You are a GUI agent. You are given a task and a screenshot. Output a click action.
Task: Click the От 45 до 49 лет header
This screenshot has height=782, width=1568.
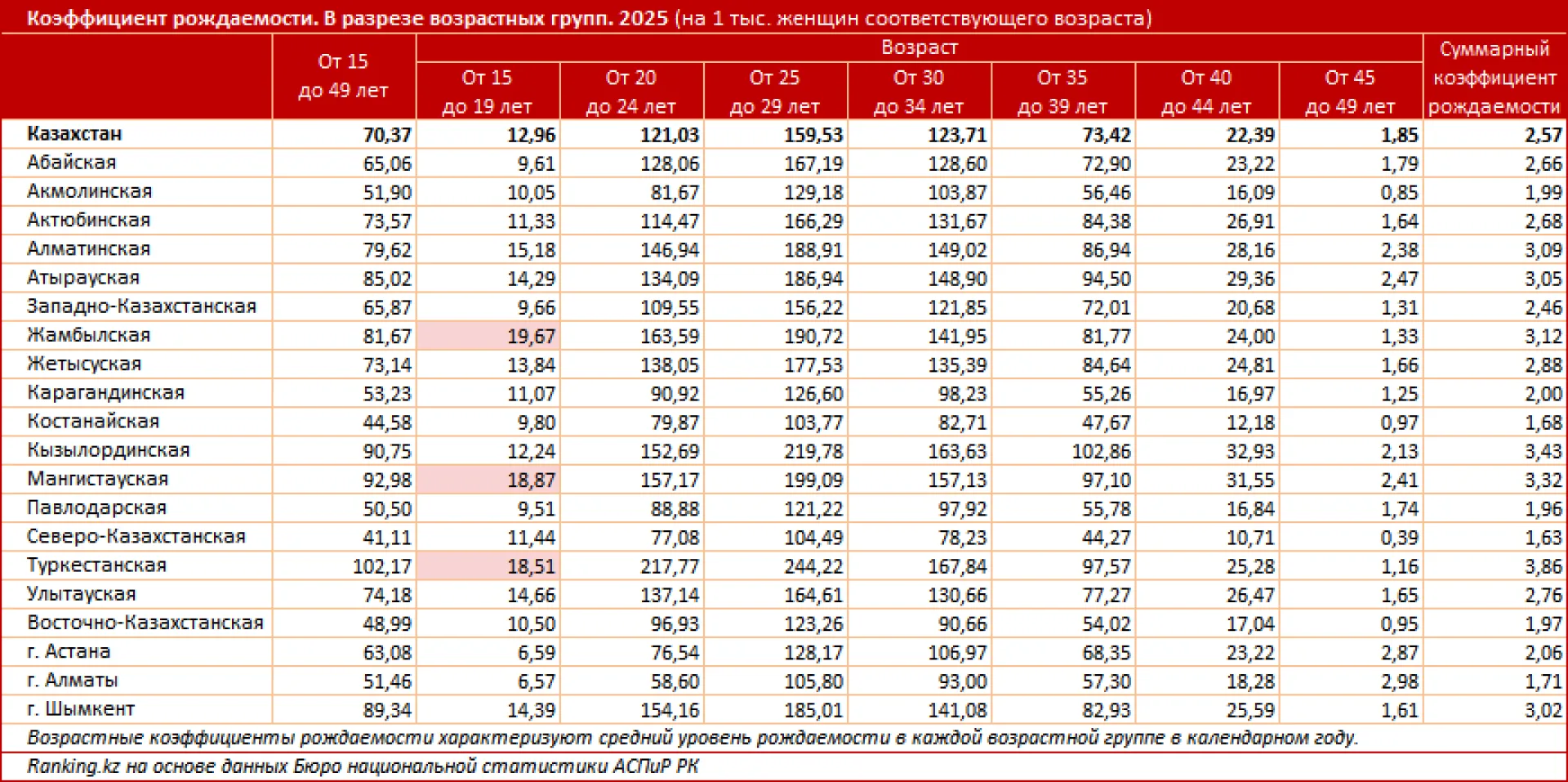point(1349,92)
